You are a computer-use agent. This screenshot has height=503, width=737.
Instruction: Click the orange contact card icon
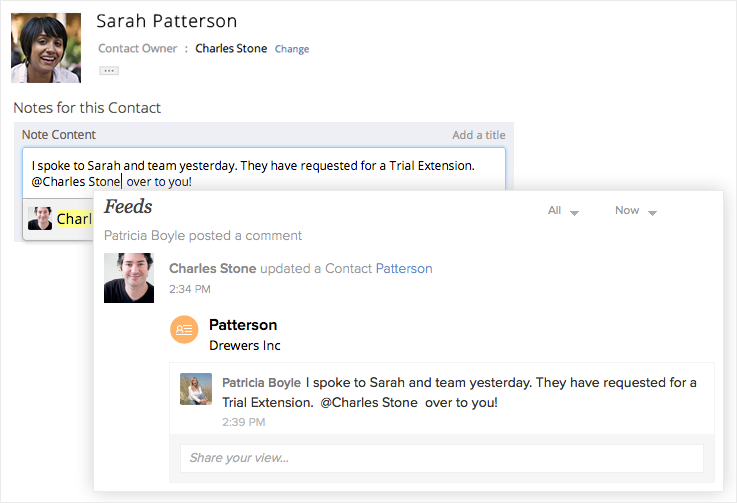[183, 329]
